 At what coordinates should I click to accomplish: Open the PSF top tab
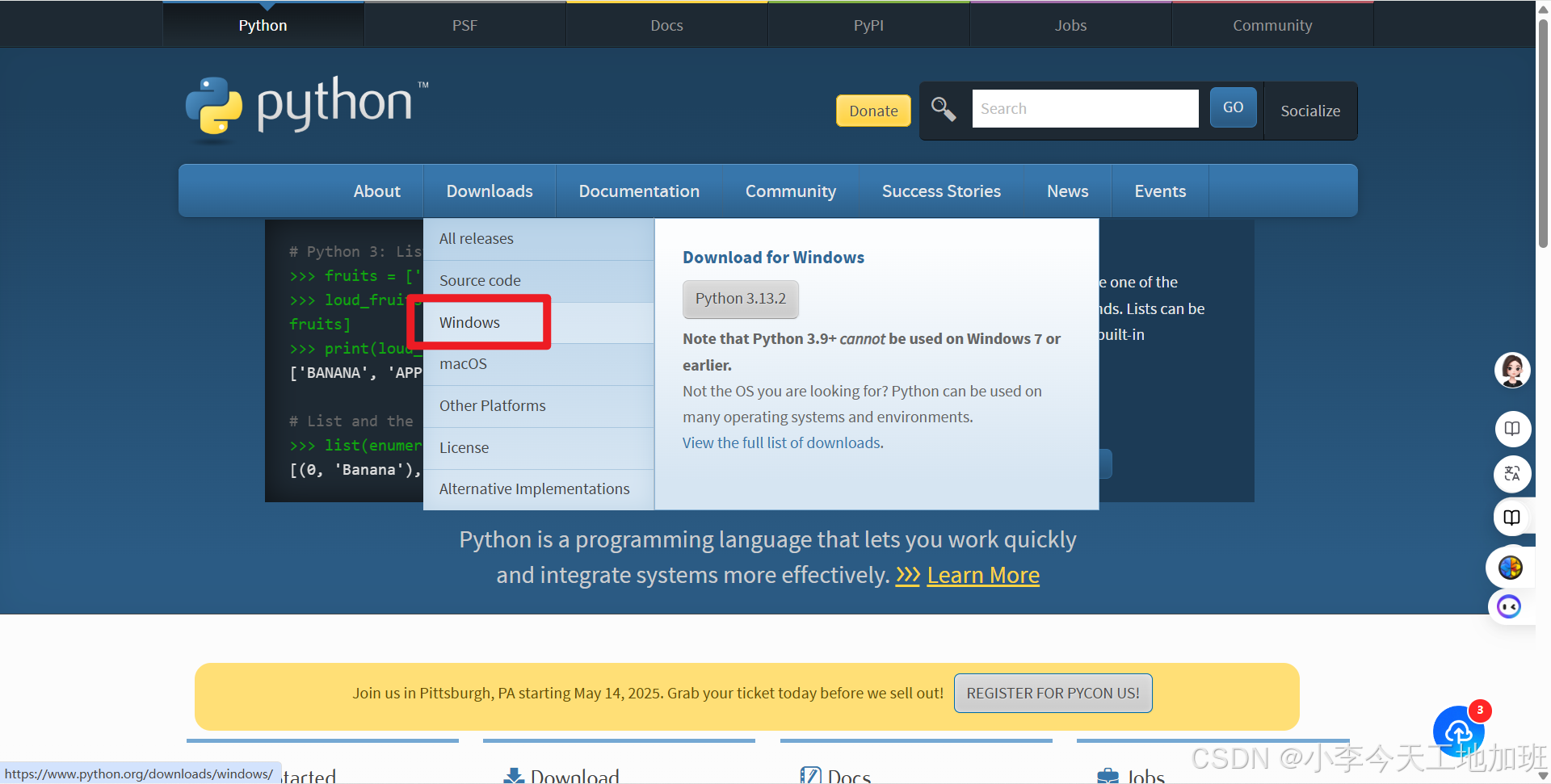pos(464,25)
